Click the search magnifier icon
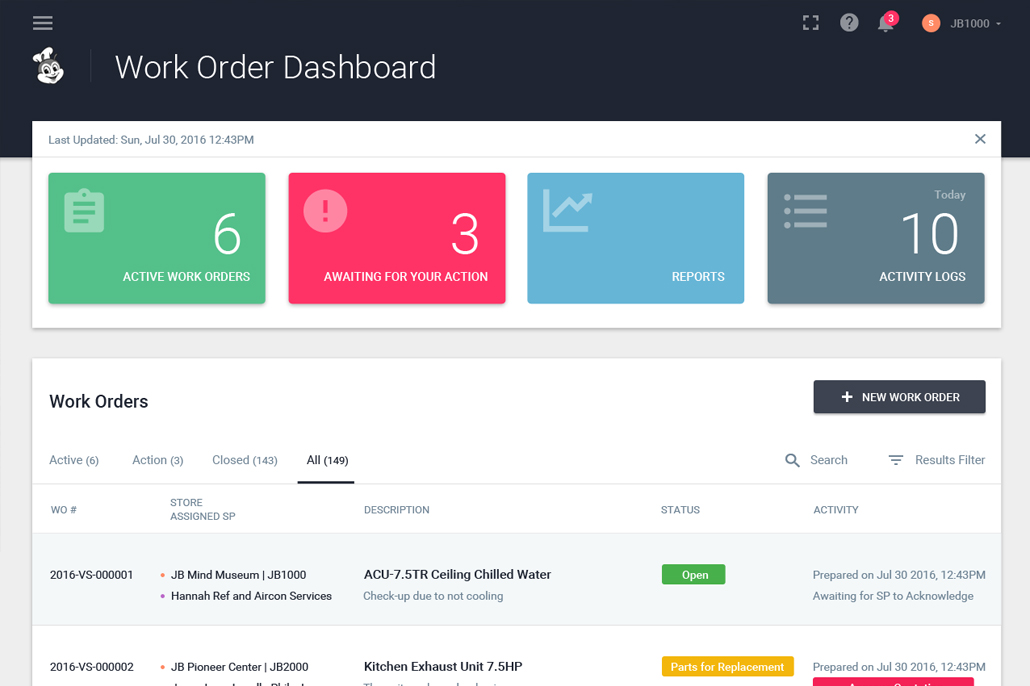The image size is (1030, 686). click(x=792, y=460)
